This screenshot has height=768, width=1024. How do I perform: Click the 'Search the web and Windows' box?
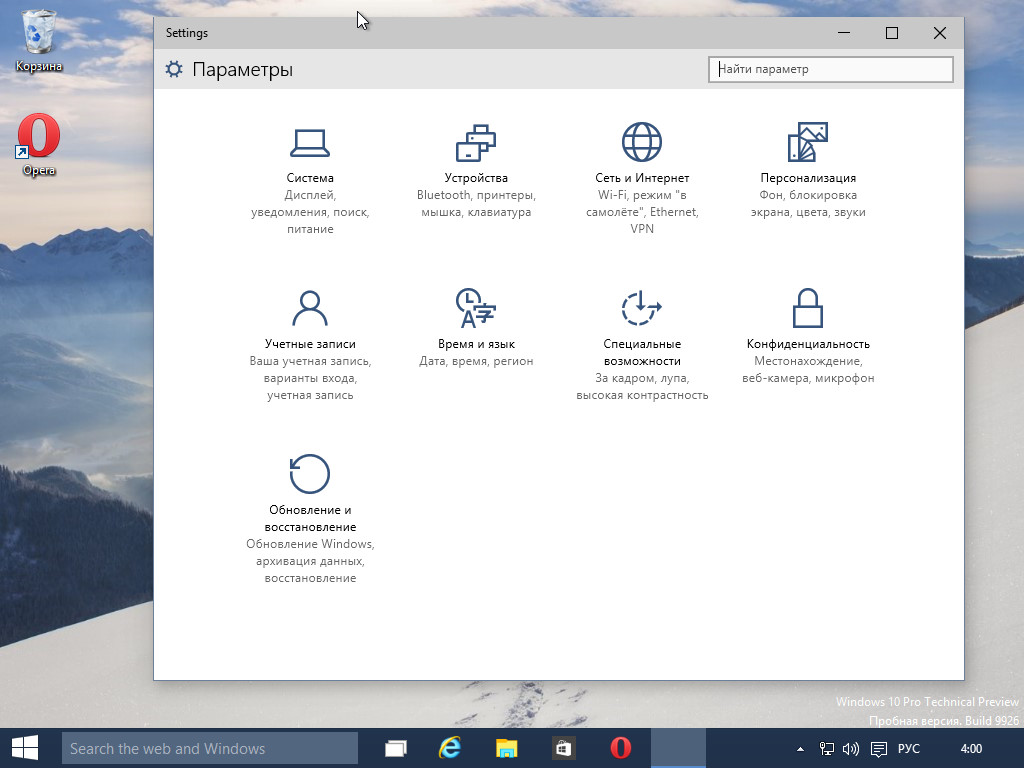click(x=210, y=748)
